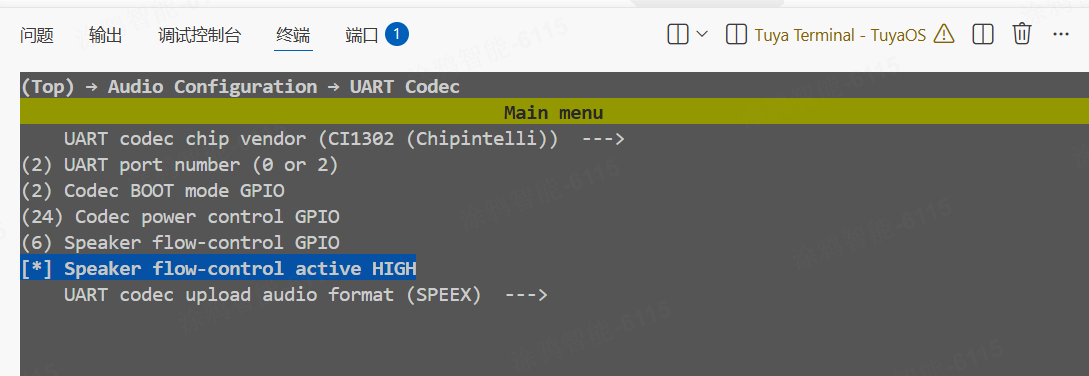1089x376 pixels.
Task: Select the 终端 tab
Action: pos(293,35)
